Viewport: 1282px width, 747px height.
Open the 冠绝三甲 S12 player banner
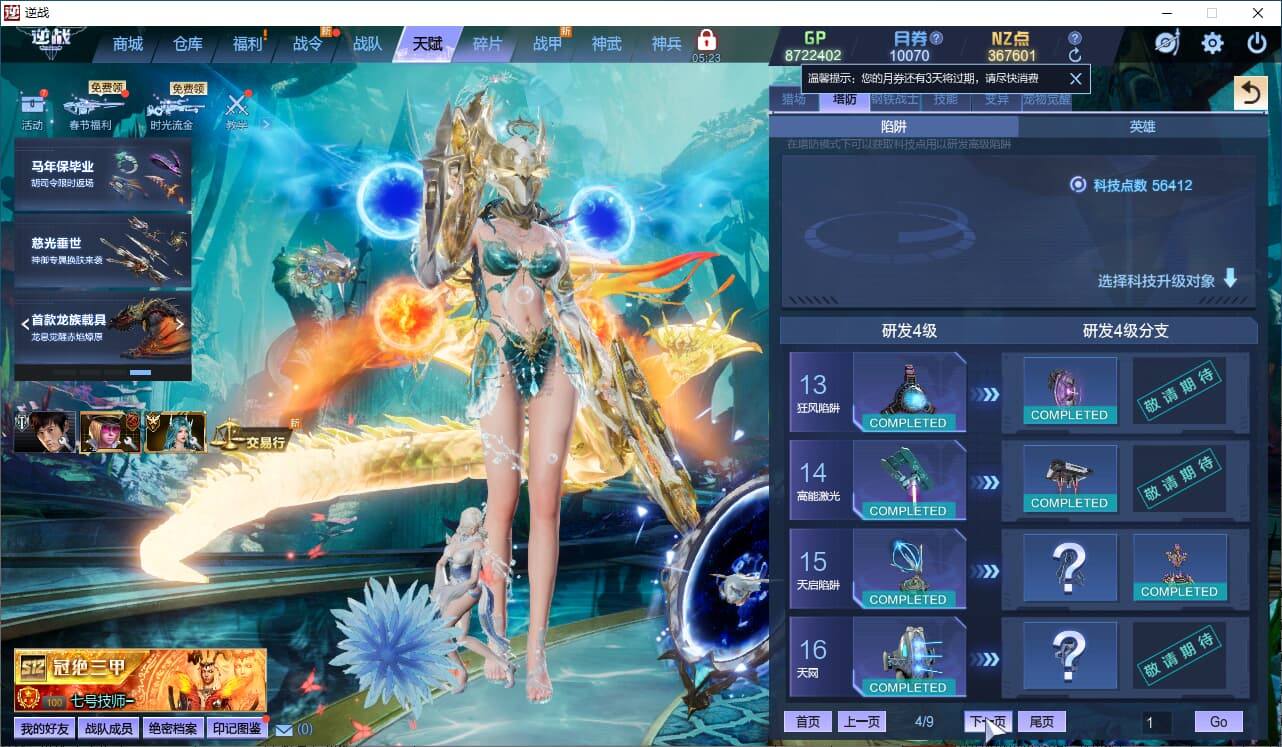[x=140, y=680]
